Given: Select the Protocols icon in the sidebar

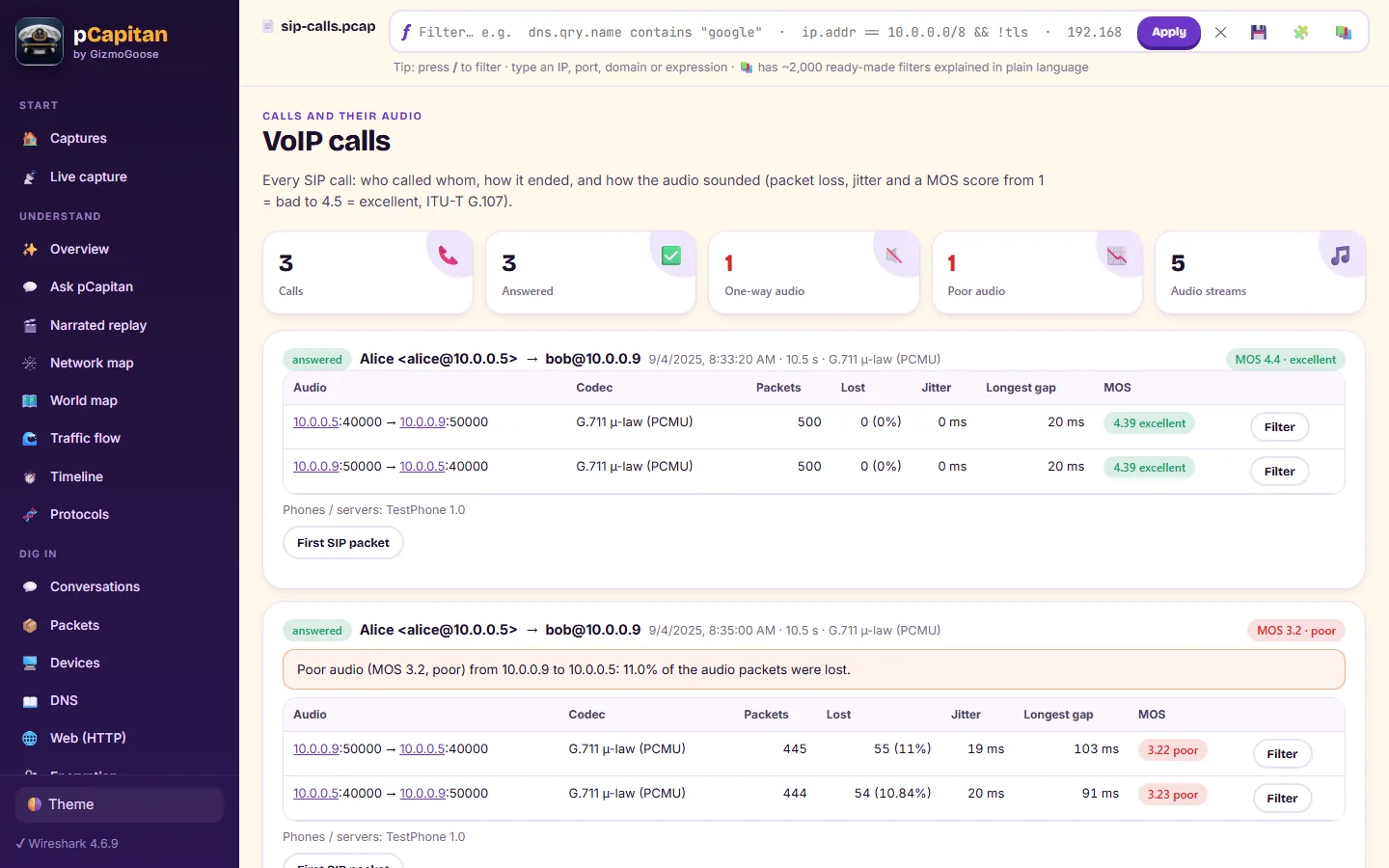Looking at the screenshot, I should click(x=30, y=514).
